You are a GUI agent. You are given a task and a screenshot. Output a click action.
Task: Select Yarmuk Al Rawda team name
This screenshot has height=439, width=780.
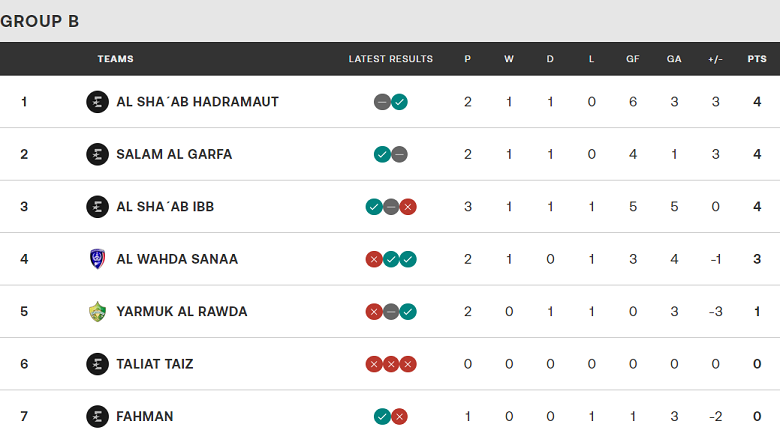(x=181, y=311)
